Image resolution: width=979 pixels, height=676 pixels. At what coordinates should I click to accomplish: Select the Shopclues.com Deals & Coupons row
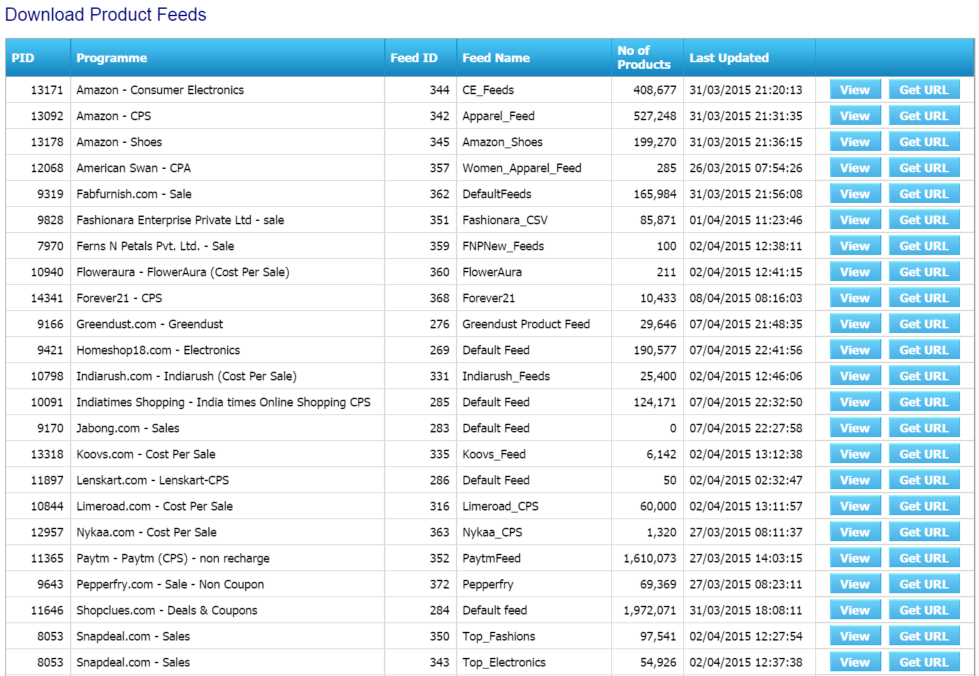click(167, 610)
